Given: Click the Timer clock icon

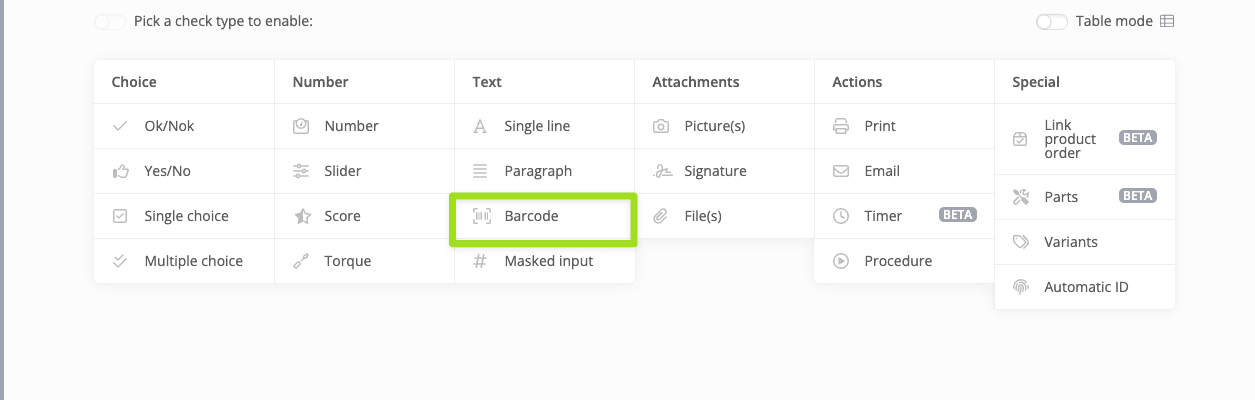Looking at the screenshot, I should [x=841, y=216].
